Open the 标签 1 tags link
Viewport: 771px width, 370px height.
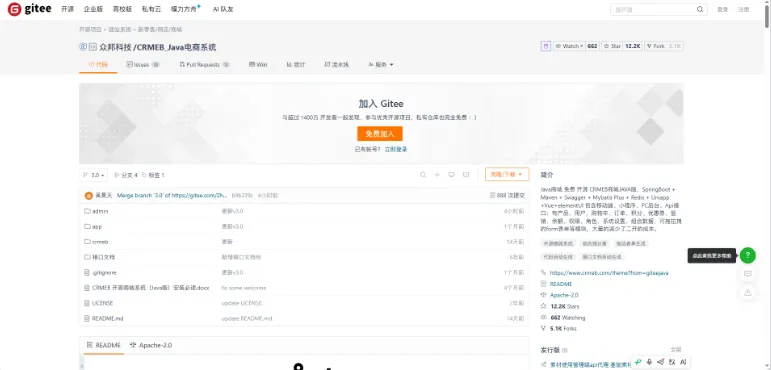[153, 175]
